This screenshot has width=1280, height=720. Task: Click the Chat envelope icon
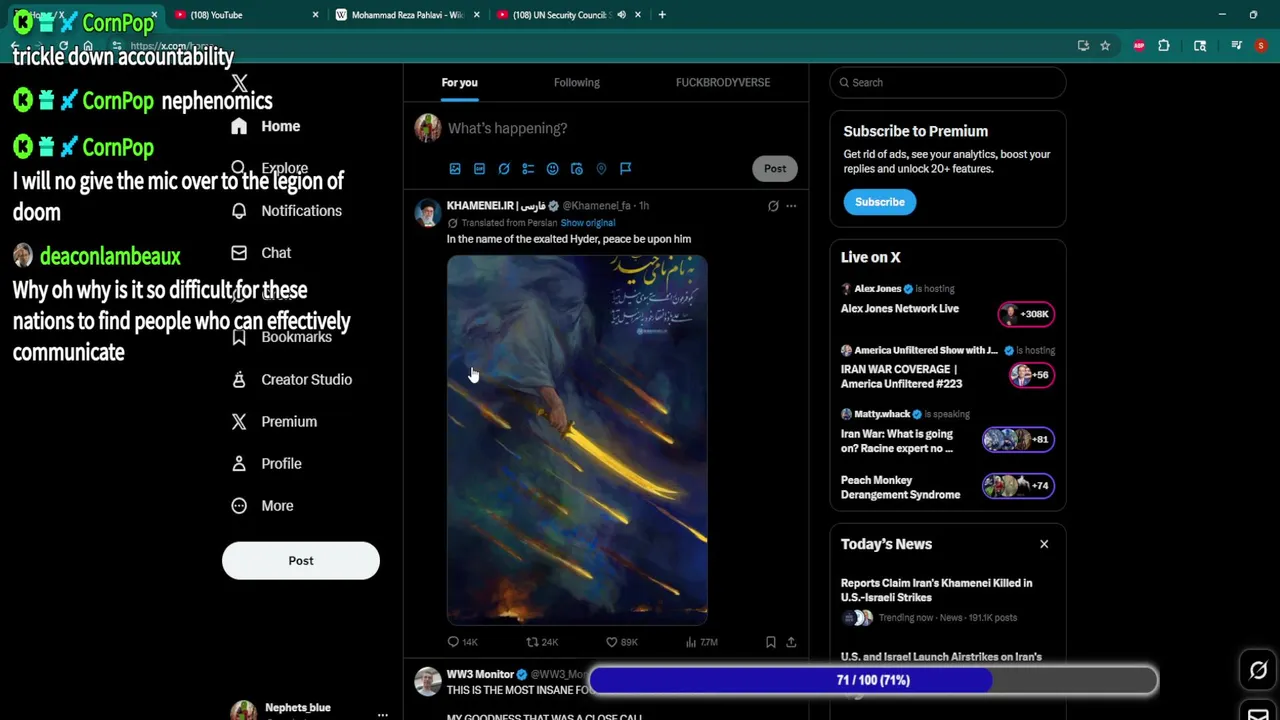[239, 253]
